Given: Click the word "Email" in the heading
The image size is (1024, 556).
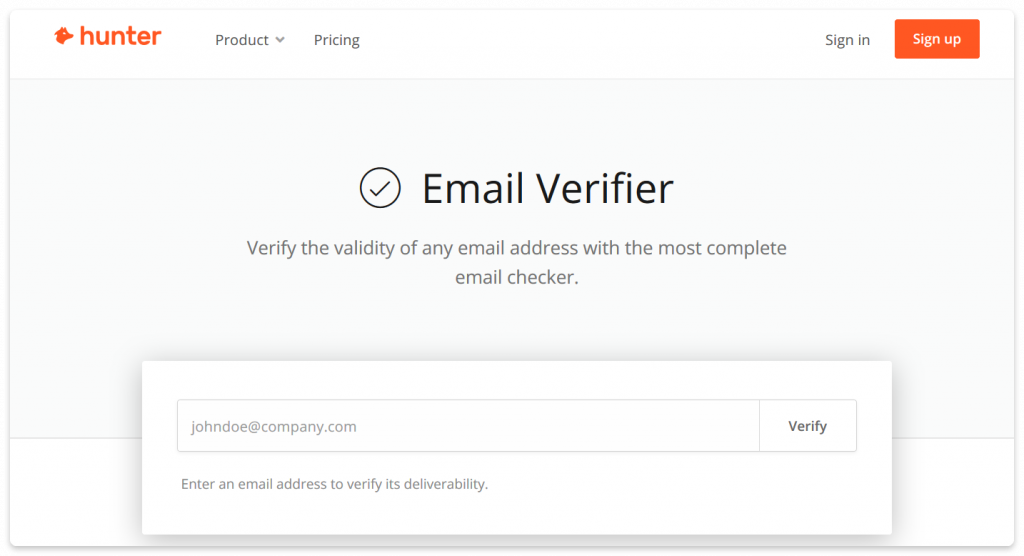Looking at the screenshot, I should tap(474, 188).
